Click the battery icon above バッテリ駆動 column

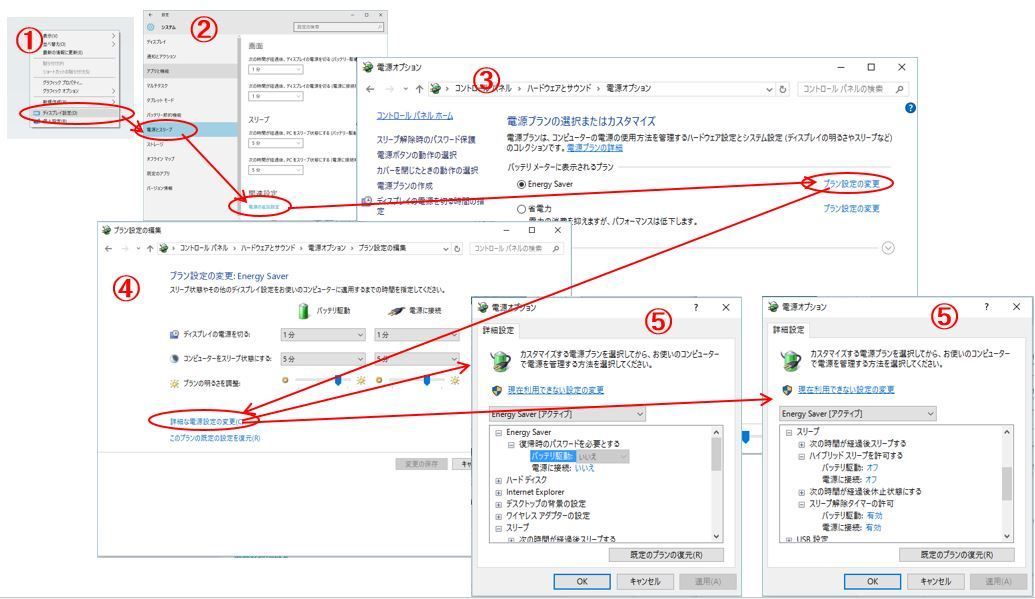point(302,308)
